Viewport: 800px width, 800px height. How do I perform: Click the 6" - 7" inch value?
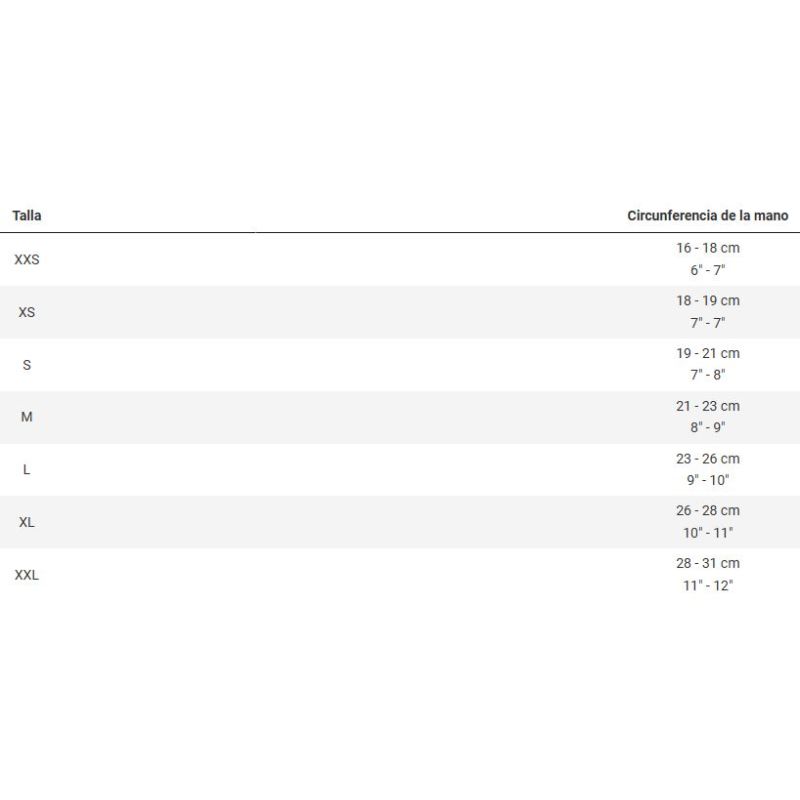(708, 270)
